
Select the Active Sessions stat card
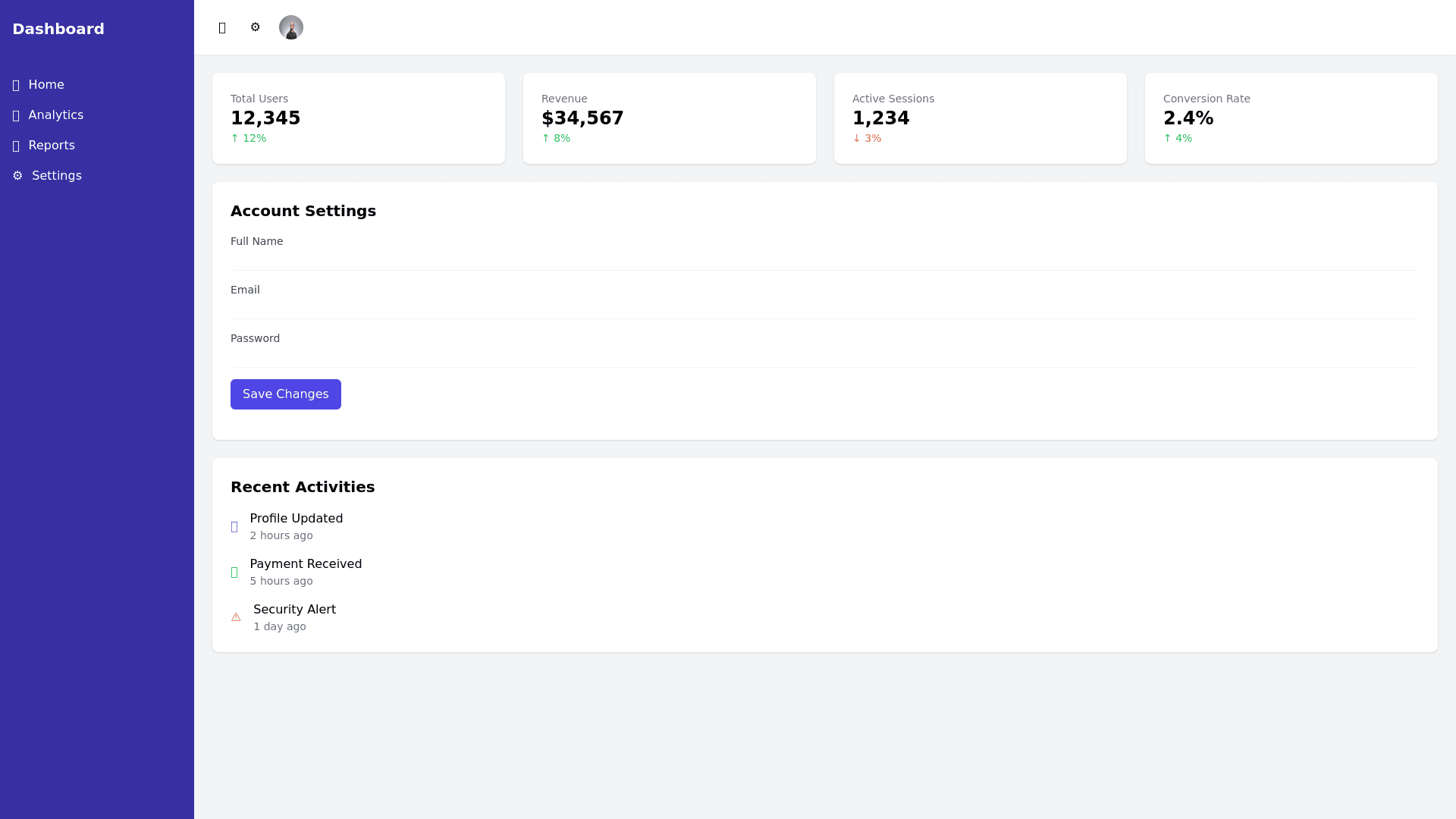pos(980,118)
